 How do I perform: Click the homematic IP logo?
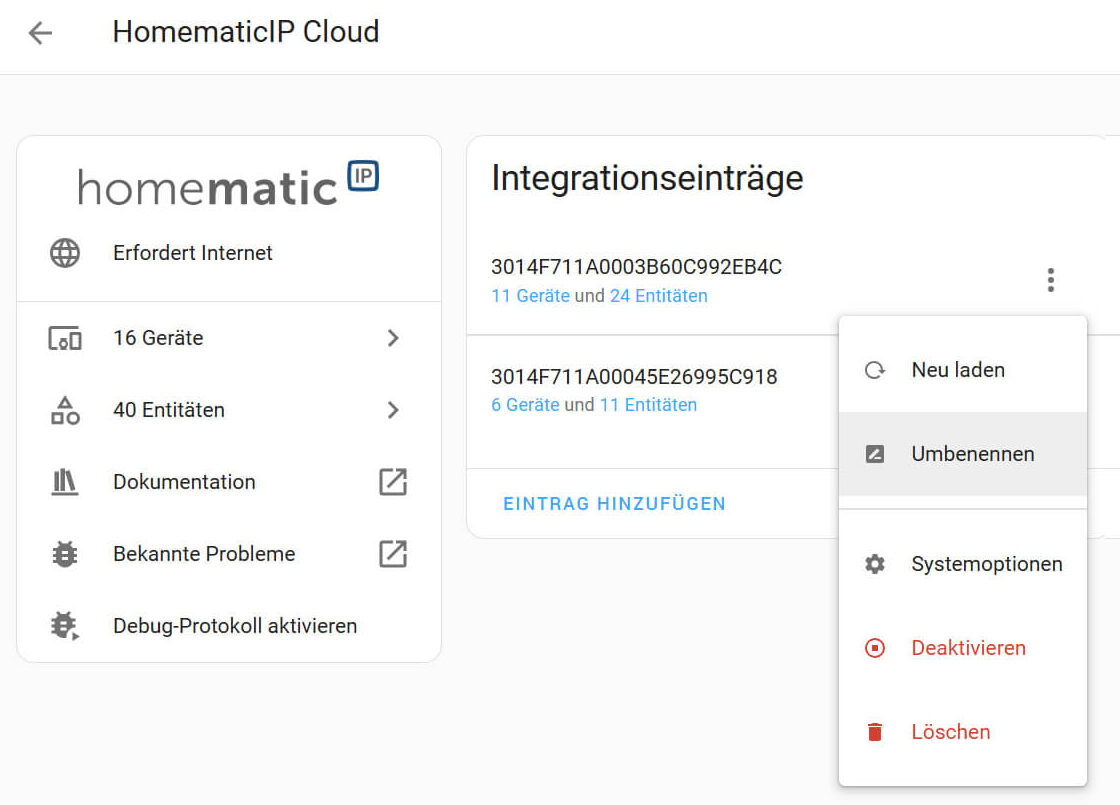click(229, 185)
